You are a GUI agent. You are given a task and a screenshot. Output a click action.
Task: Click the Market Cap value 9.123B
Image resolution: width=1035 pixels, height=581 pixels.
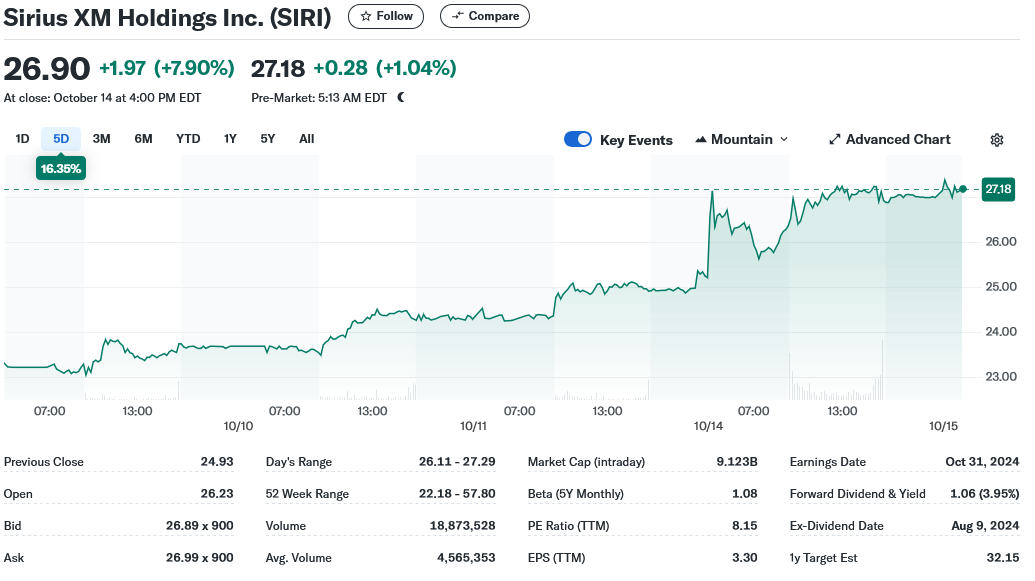737,461
